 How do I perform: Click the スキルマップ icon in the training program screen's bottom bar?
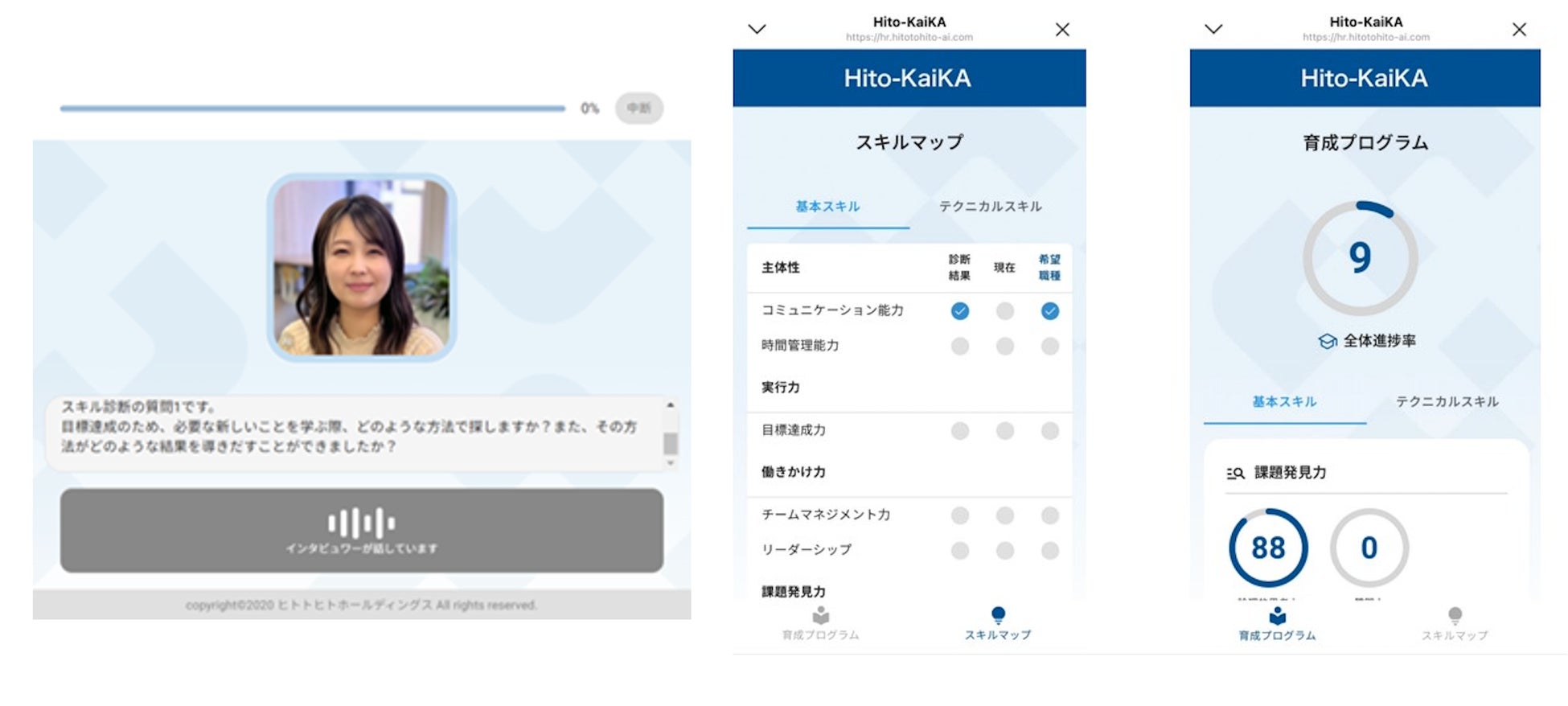click(1455, 617)
